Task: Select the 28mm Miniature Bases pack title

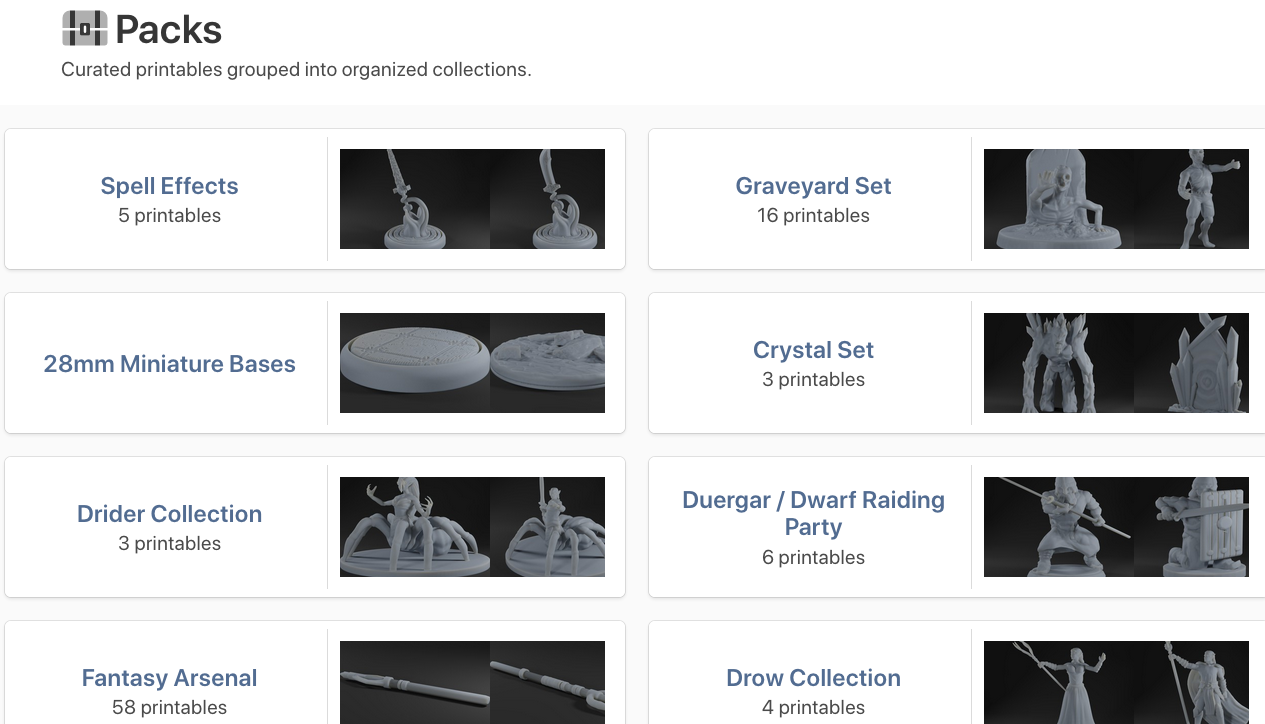Action: 169,364
